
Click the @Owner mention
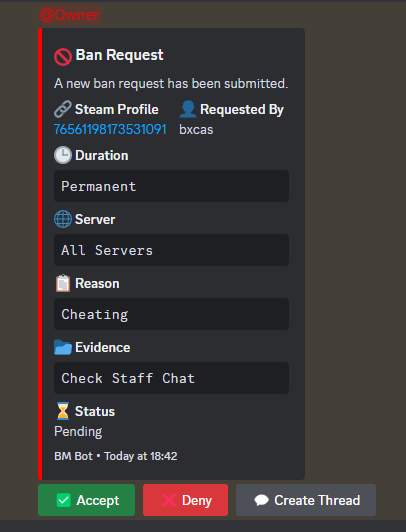(x=70, y=15)
